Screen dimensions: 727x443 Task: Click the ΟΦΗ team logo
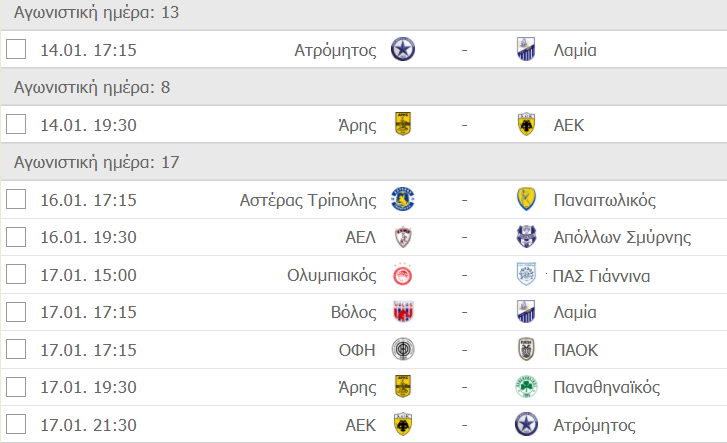403,349
